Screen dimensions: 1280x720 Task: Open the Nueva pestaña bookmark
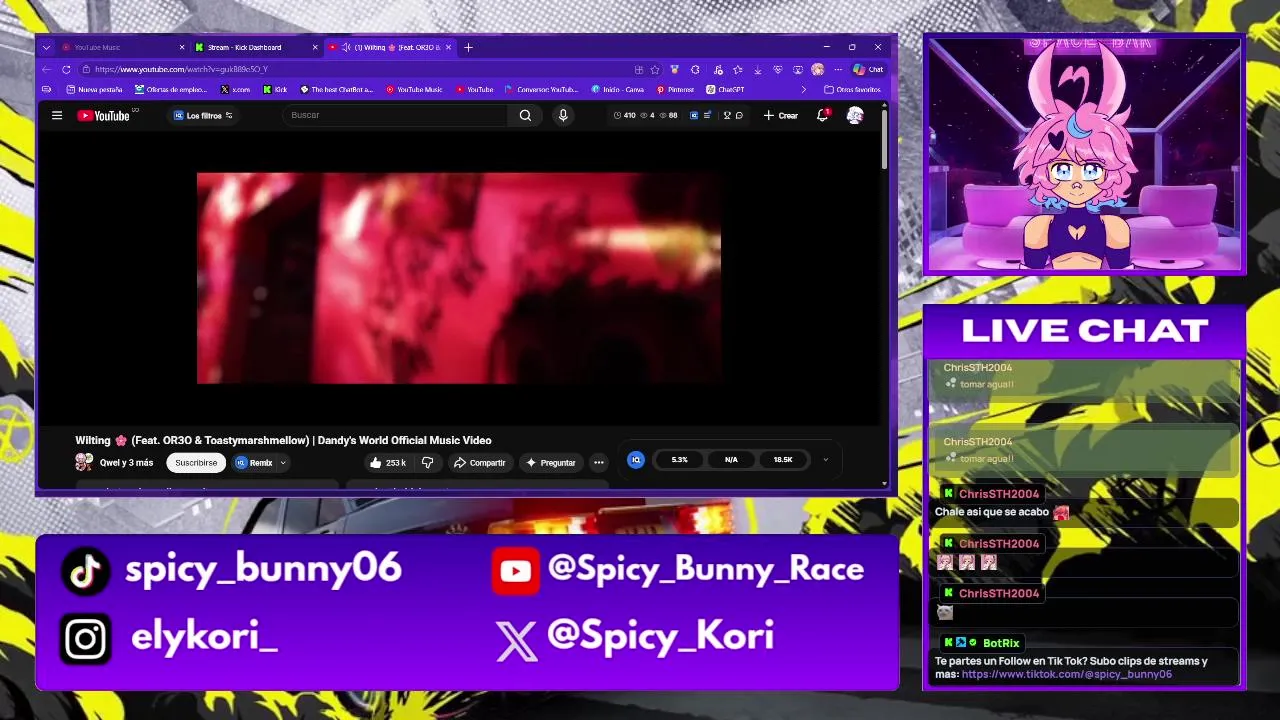point(95,89)
